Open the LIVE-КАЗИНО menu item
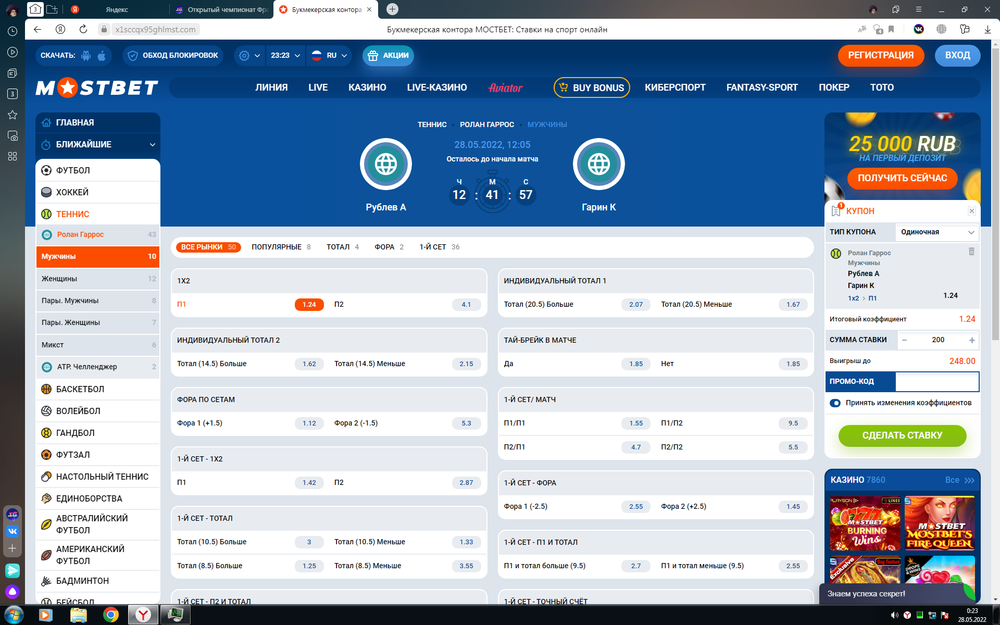This screenshot has width=1000, height=625. (437, 87)
